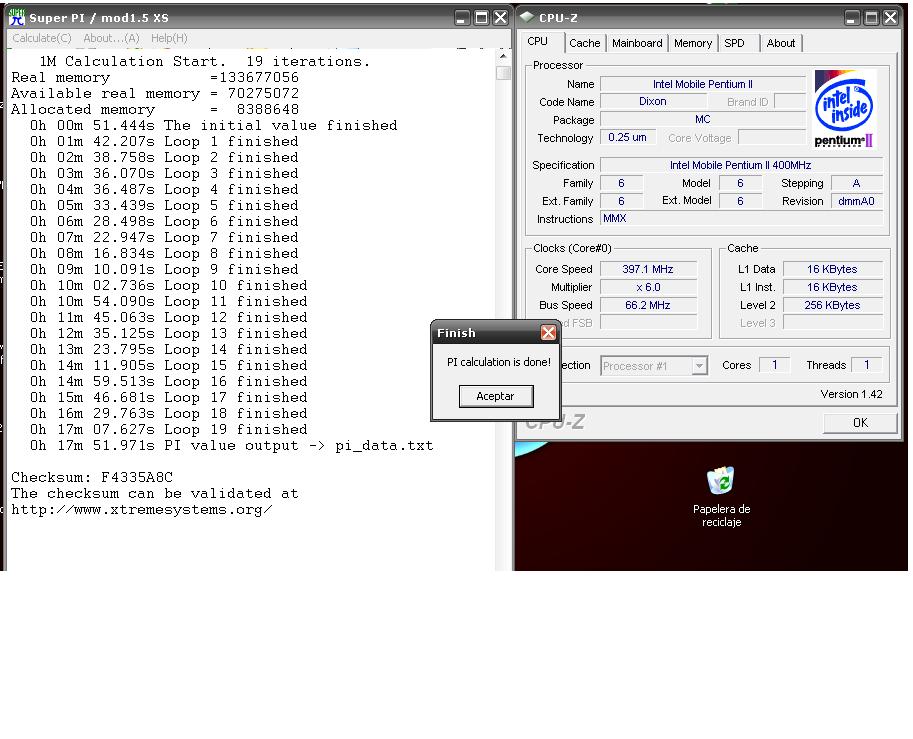Click the Checksum: F4335A8C line
This screenshot has height=739, width=913.
[x=92, y=478]
